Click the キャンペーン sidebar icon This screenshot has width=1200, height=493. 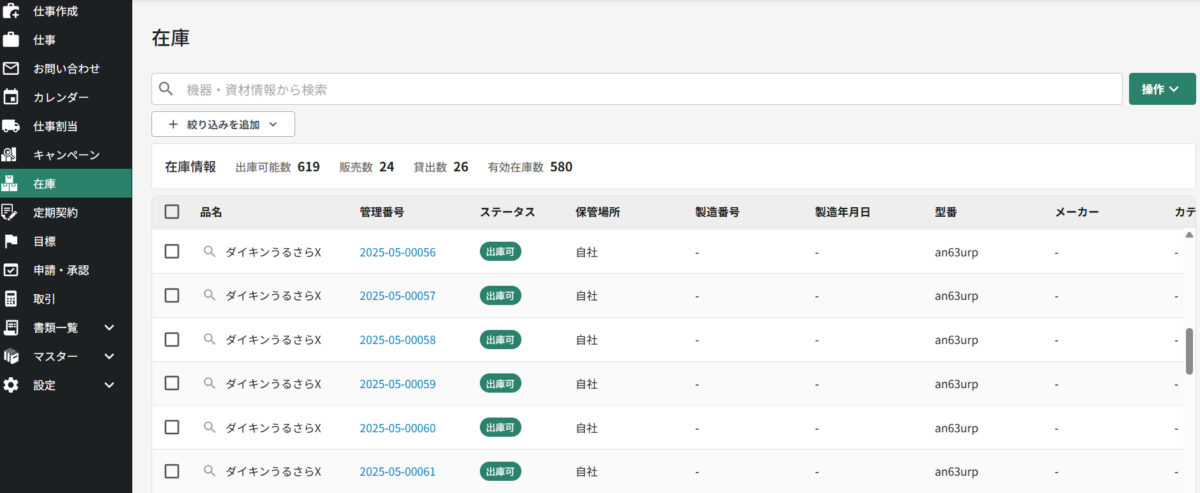click(x=11, y=155)
